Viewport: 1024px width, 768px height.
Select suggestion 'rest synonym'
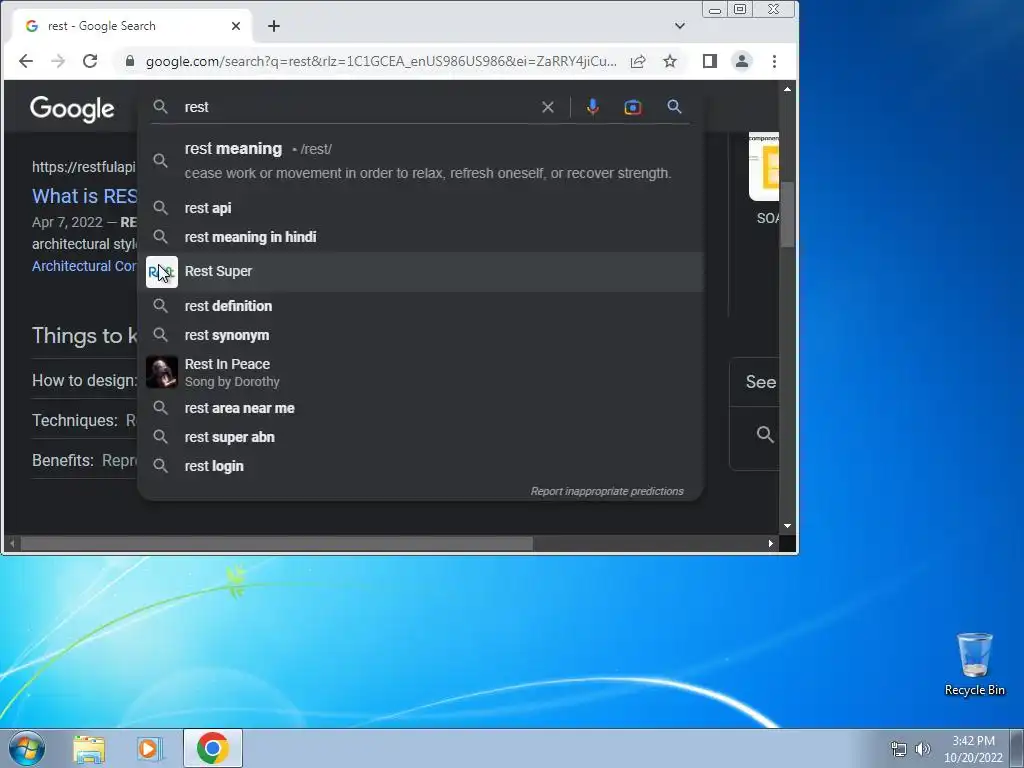click(x=421, y=335)
